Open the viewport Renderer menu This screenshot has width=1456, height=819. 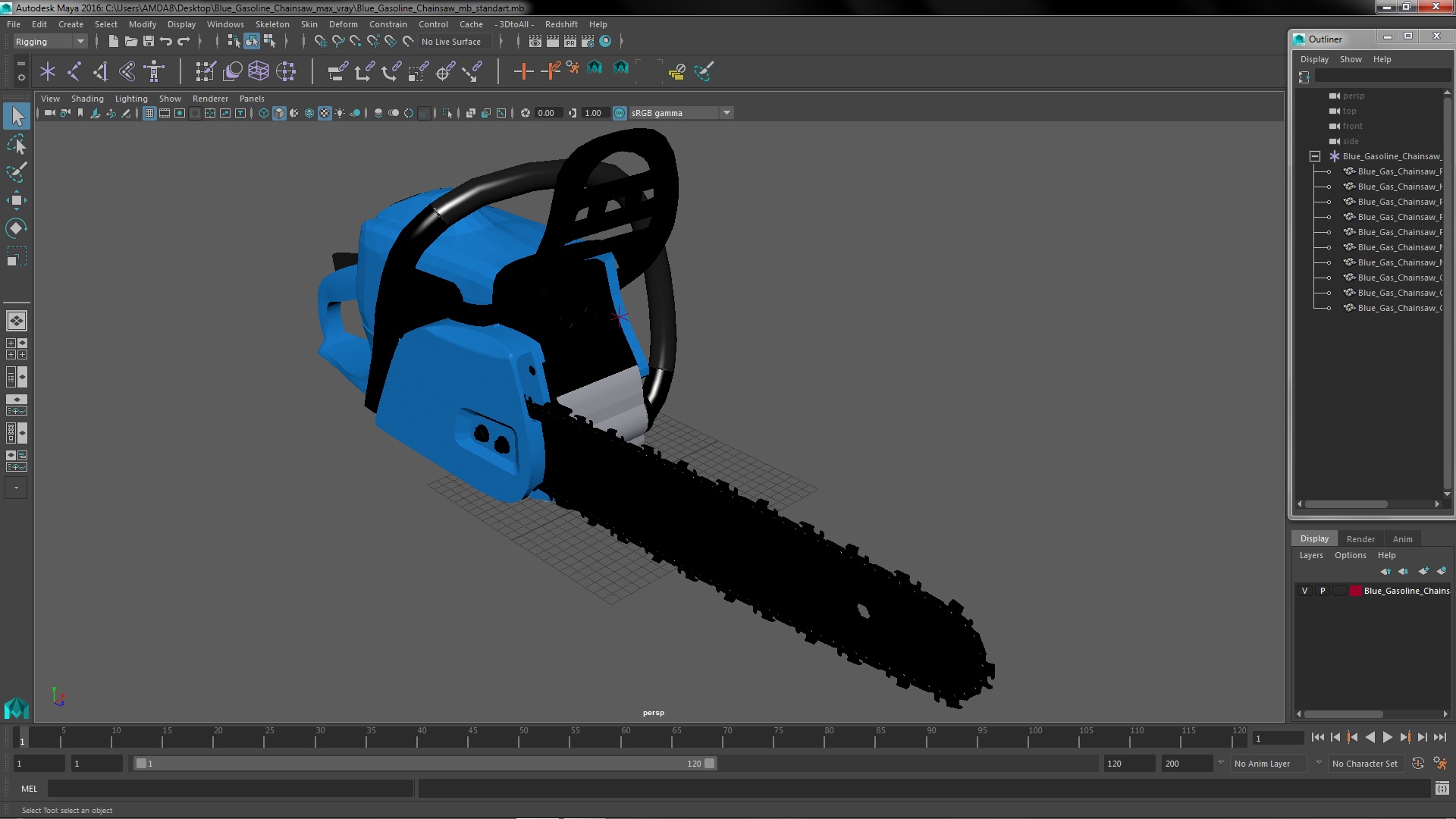tap(210, 99)
